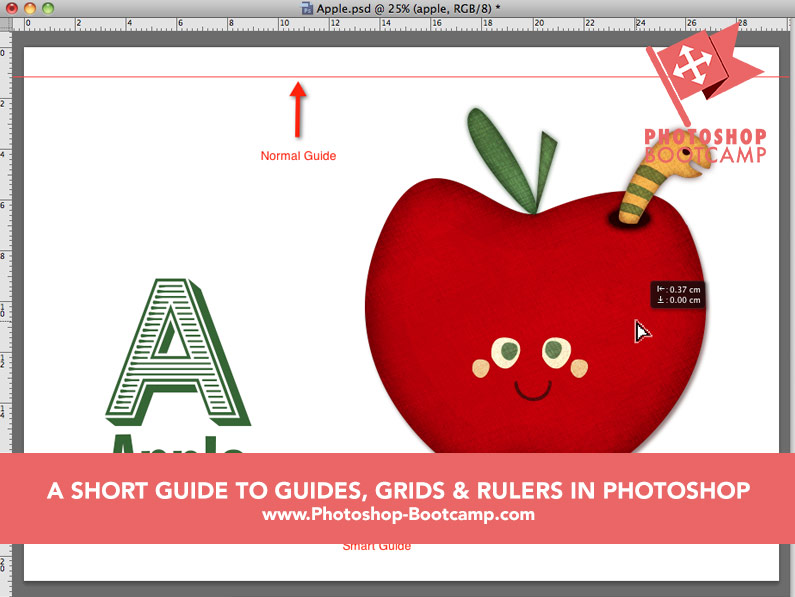The height and width of the screenshot is (597, 795).
Task: Click the 'Normal Guide' label text
Action: click(x=298, y=156)
